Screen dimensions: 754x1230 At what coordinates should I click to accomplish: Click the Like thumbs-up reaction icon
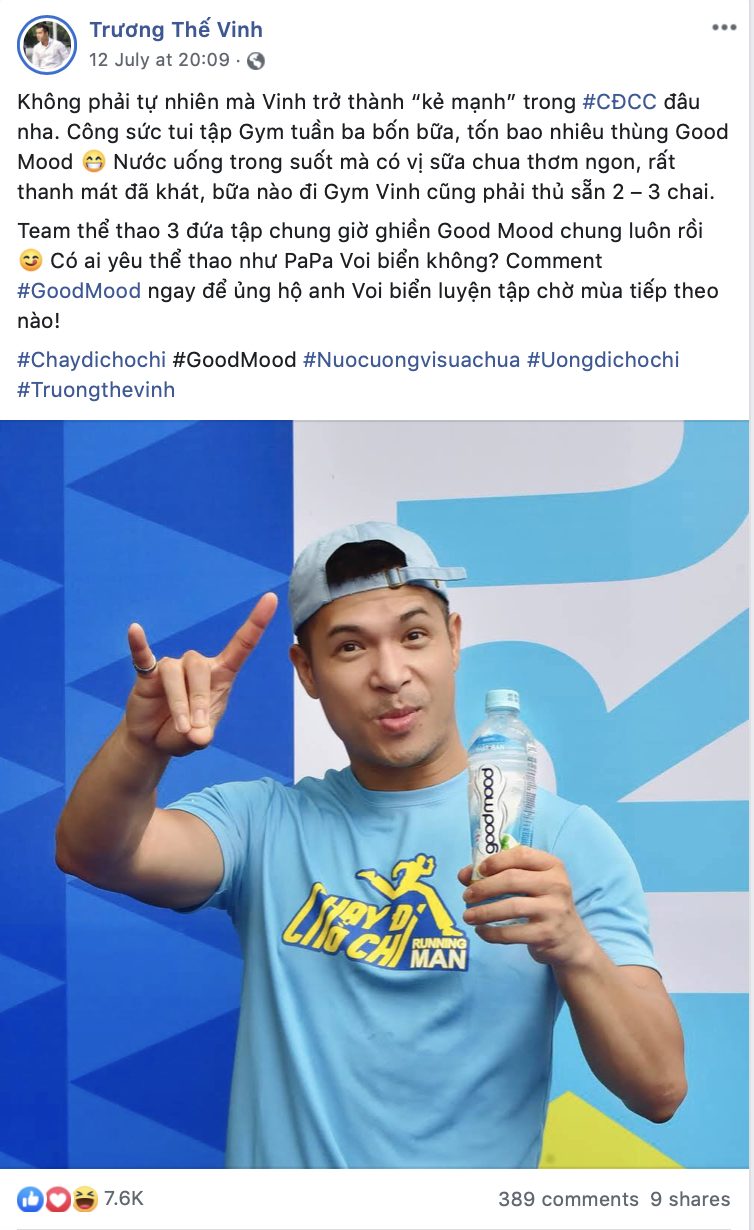(x=30, y=1199)
